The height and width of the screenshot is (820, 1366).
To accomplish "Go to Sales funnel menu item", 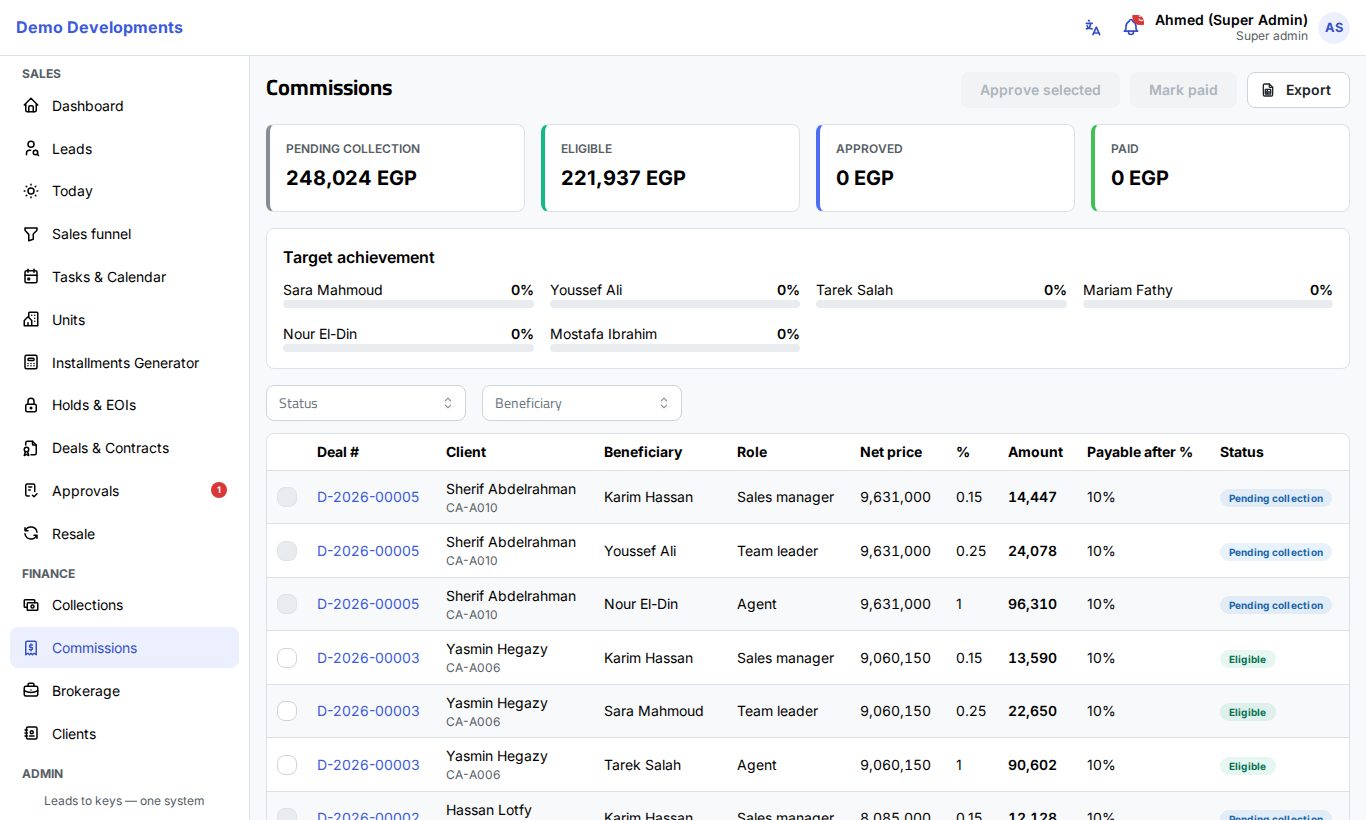I will pyautogui.click(x=124, y=234).
